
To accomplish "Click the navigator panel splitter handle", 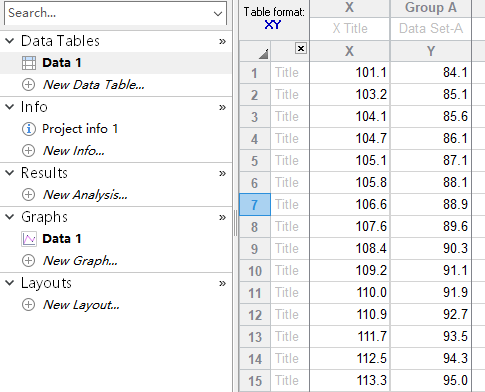I will [235, 223].
